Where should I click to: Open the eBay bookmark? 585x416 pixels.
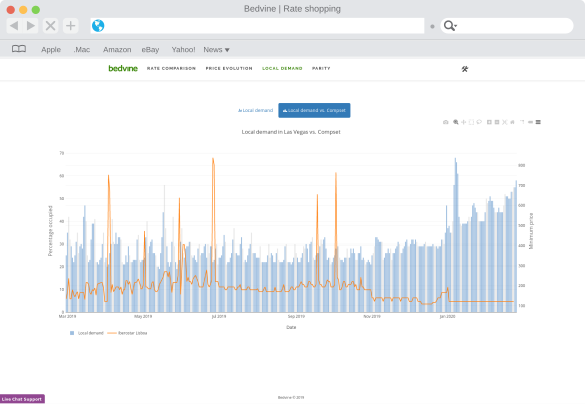click(150, 50)
